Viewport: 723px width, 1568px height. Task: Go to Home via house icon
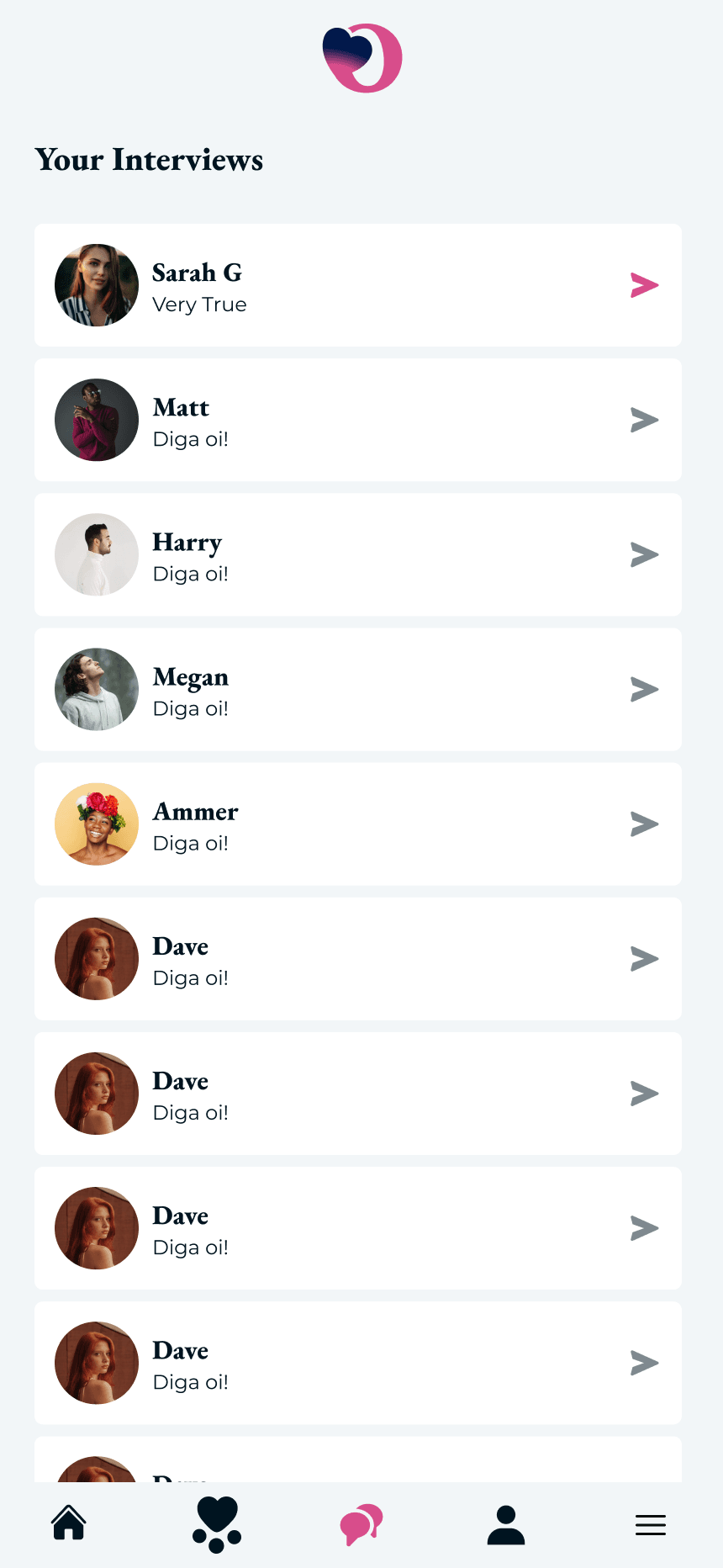(x=69, y=1523)
